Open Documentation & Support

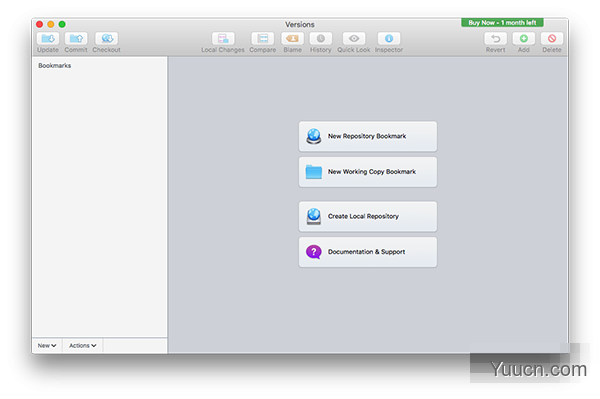[368, 252]
